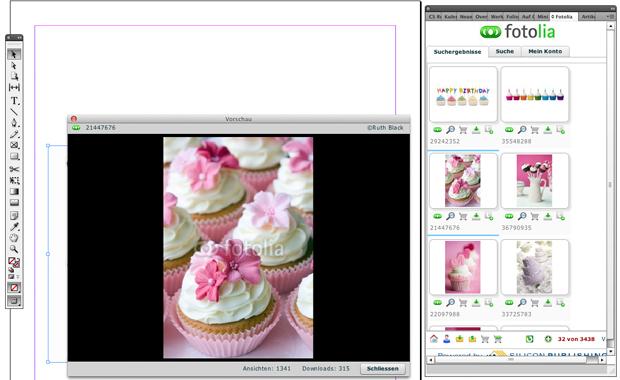Click the green refresh icon in footer

[529, 339]
